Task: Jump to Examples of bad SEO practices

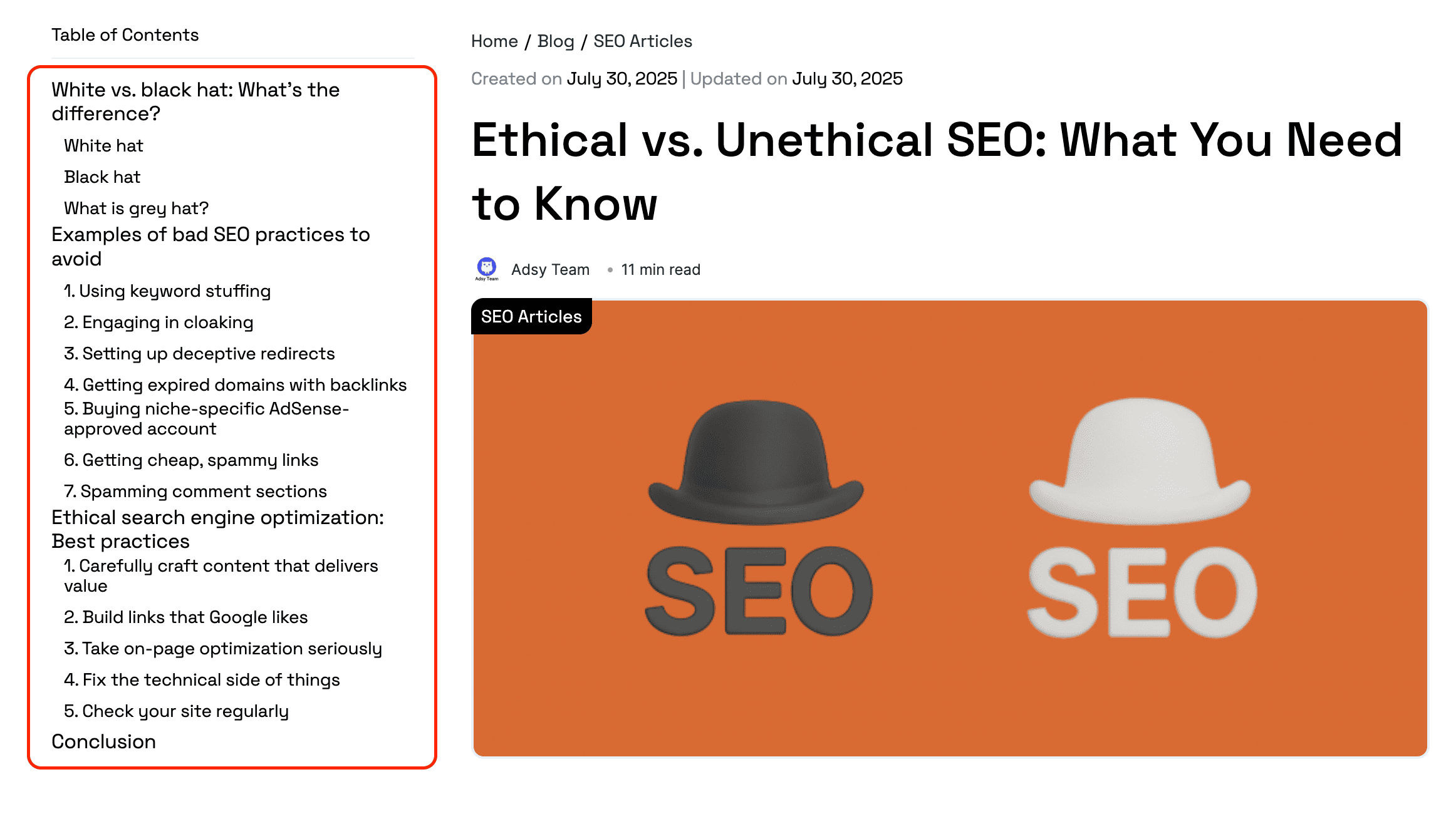Action: (x=211, y=247)
